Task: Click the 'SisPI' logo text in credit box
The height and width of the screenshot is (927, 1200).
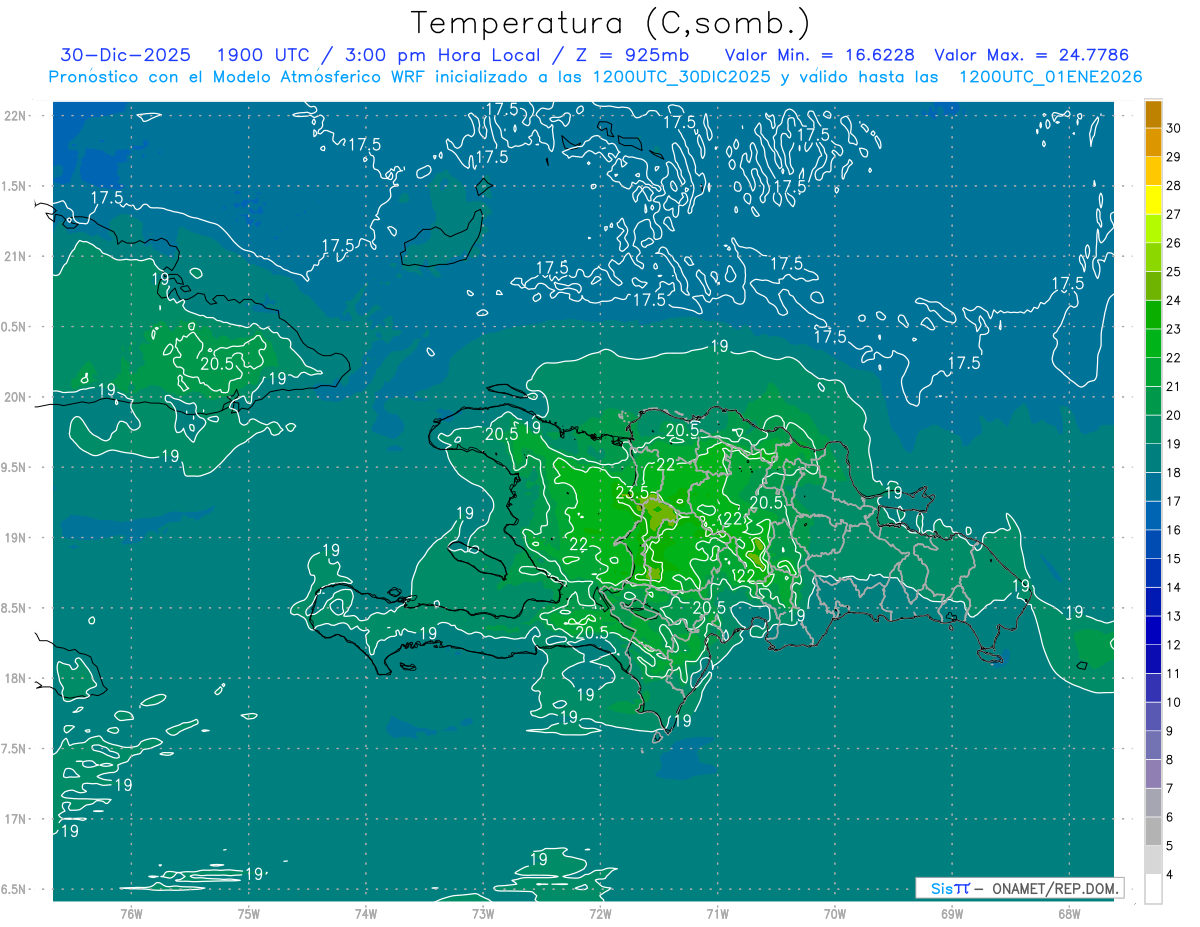Action: tap(950, 888)
